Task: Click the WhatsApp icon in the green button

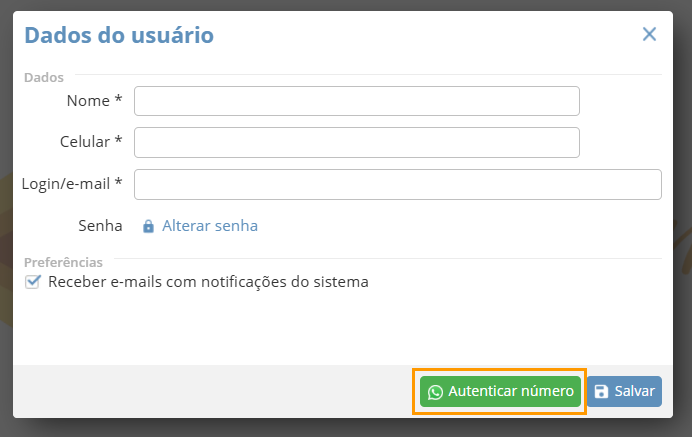Action: [435, 392]
